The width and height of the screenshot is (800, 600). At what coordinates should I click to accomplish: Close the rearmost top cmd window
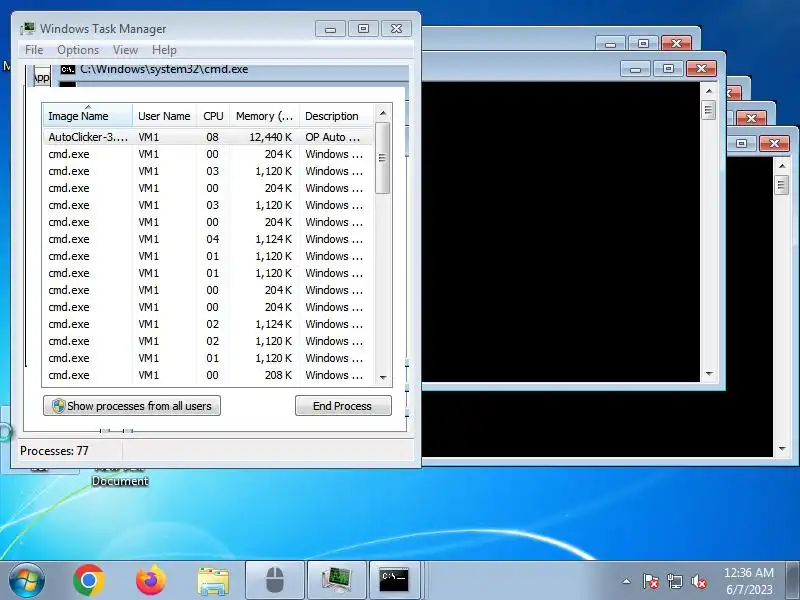pyautogui.click(x=677, y=43)
